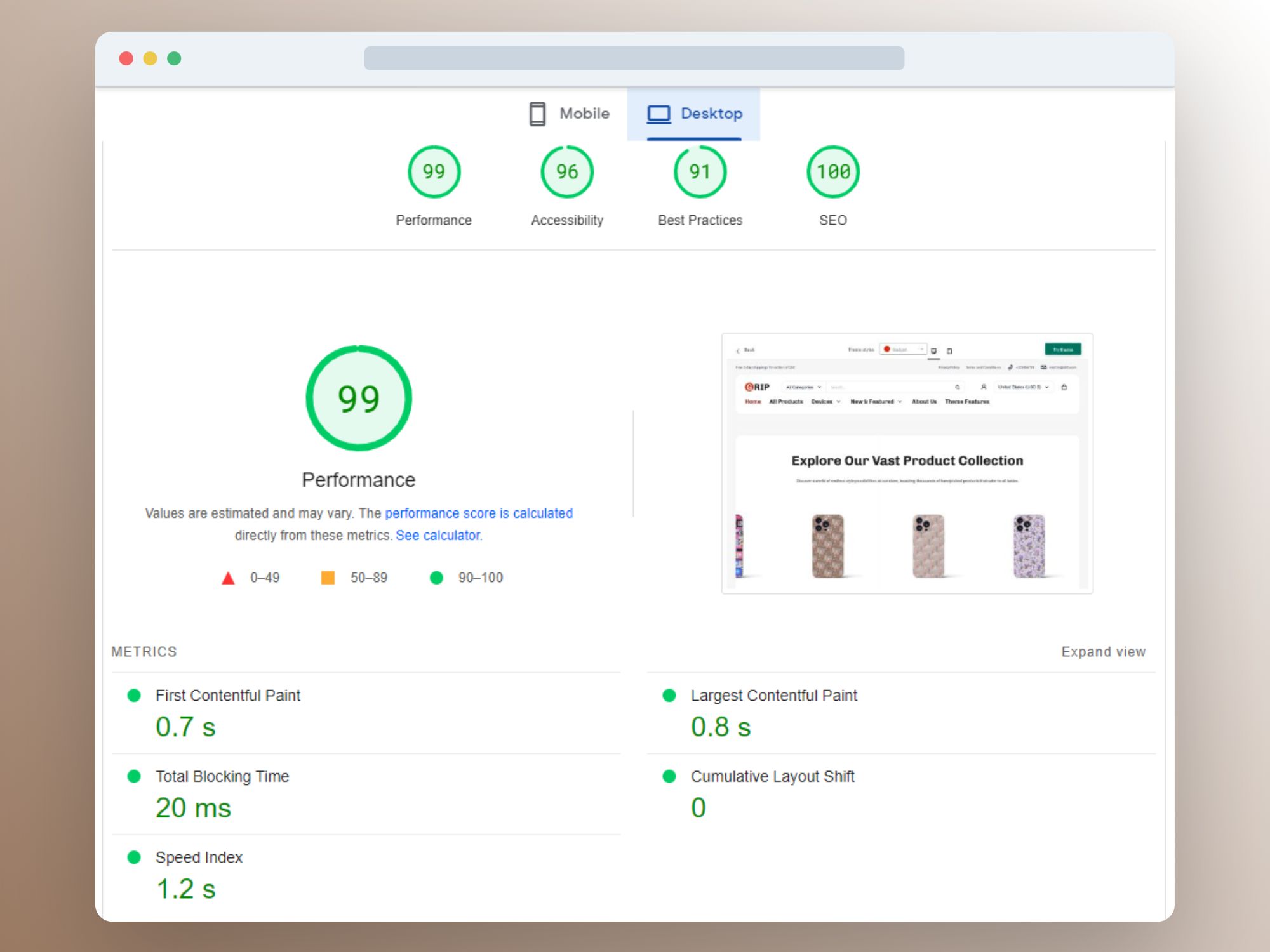Open the Best Practices 91 gauge
This screenshot has height=952, width=1270.
click(700, 172)
